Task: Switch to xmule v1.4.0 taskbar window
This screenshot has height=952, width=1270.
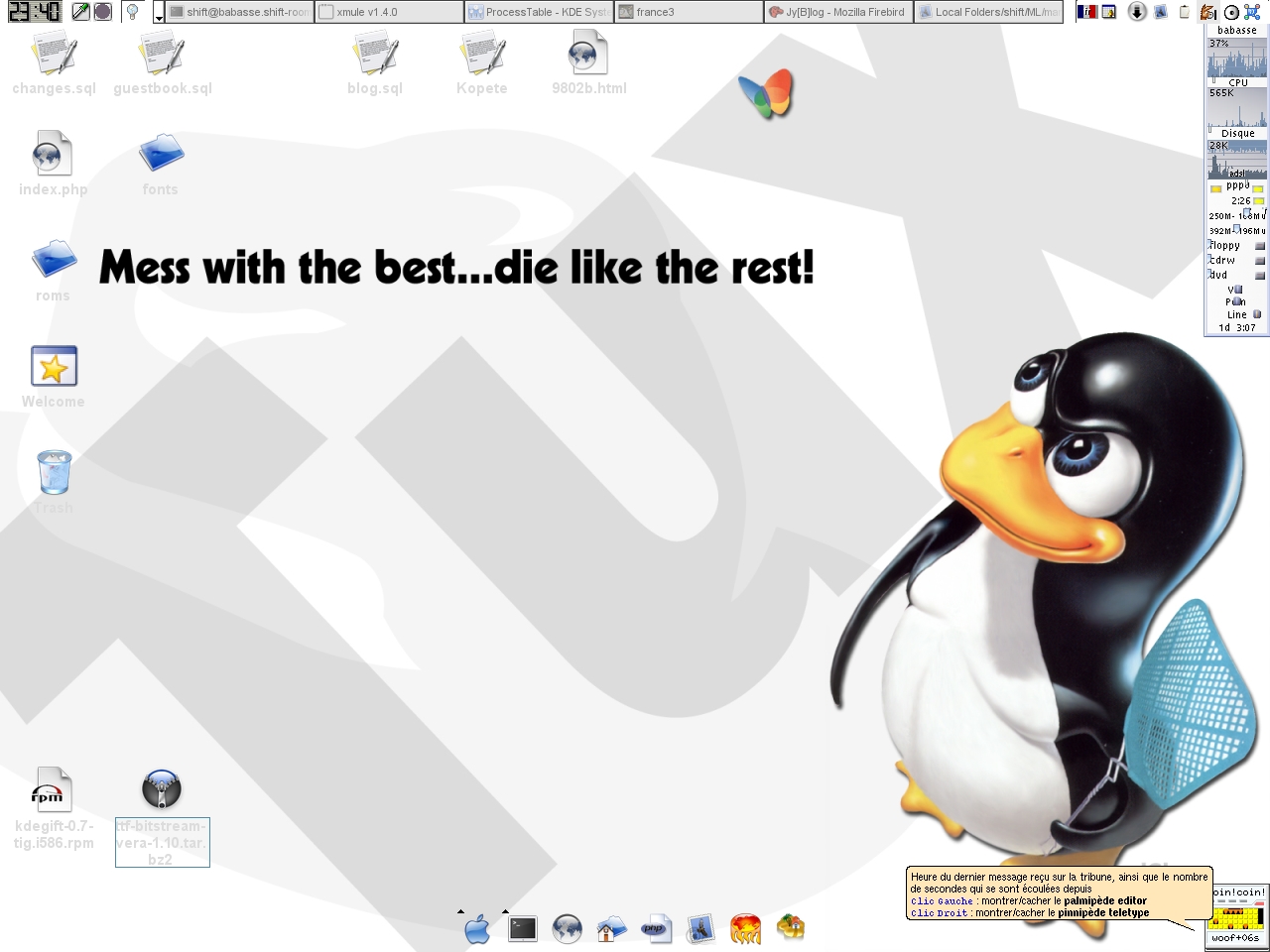Action: pos(389,12)
